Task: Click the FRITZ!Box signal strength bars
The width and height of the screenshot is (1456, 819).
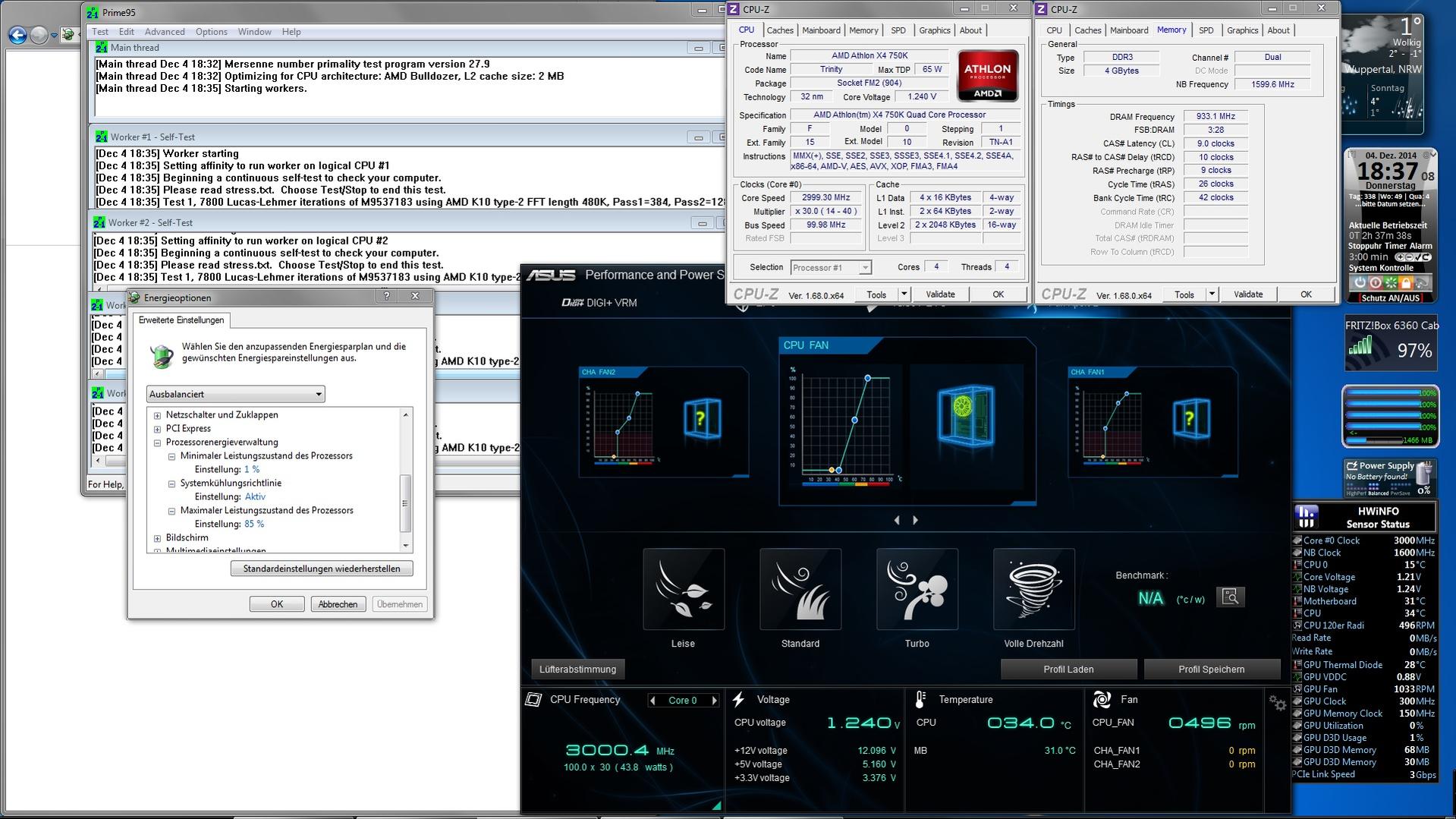Action: point(1360,347)
